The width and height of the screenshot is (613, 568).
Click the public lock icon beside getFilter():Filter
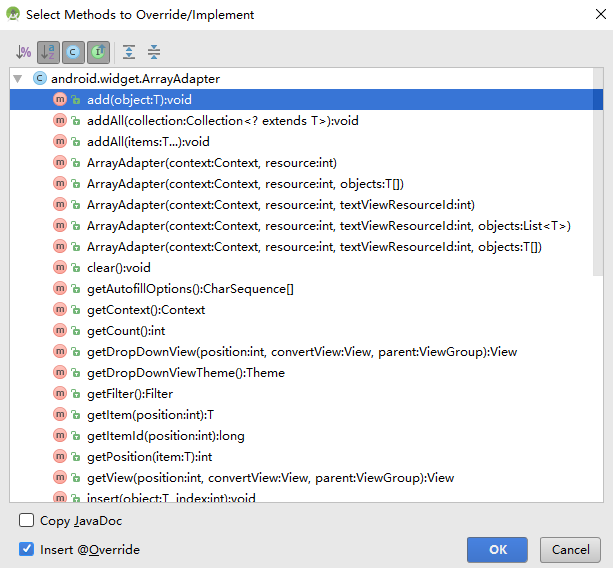(76, 394)
